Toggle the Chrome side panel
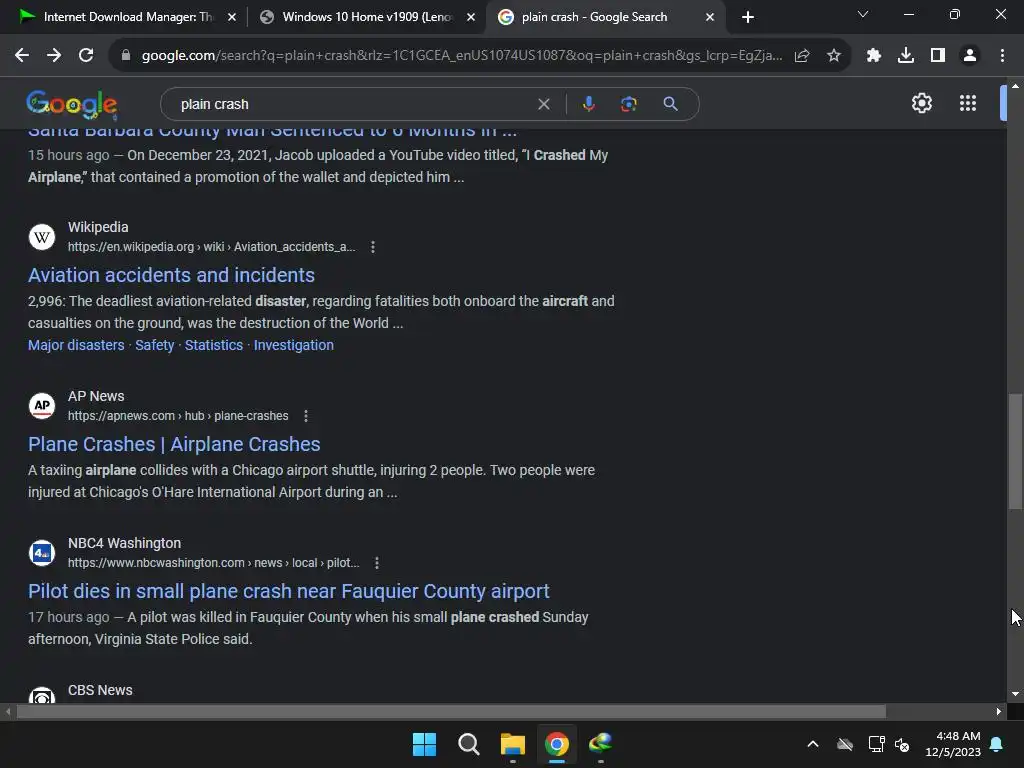The height and width of the screenshot is (768, 1024). (938, 56)
